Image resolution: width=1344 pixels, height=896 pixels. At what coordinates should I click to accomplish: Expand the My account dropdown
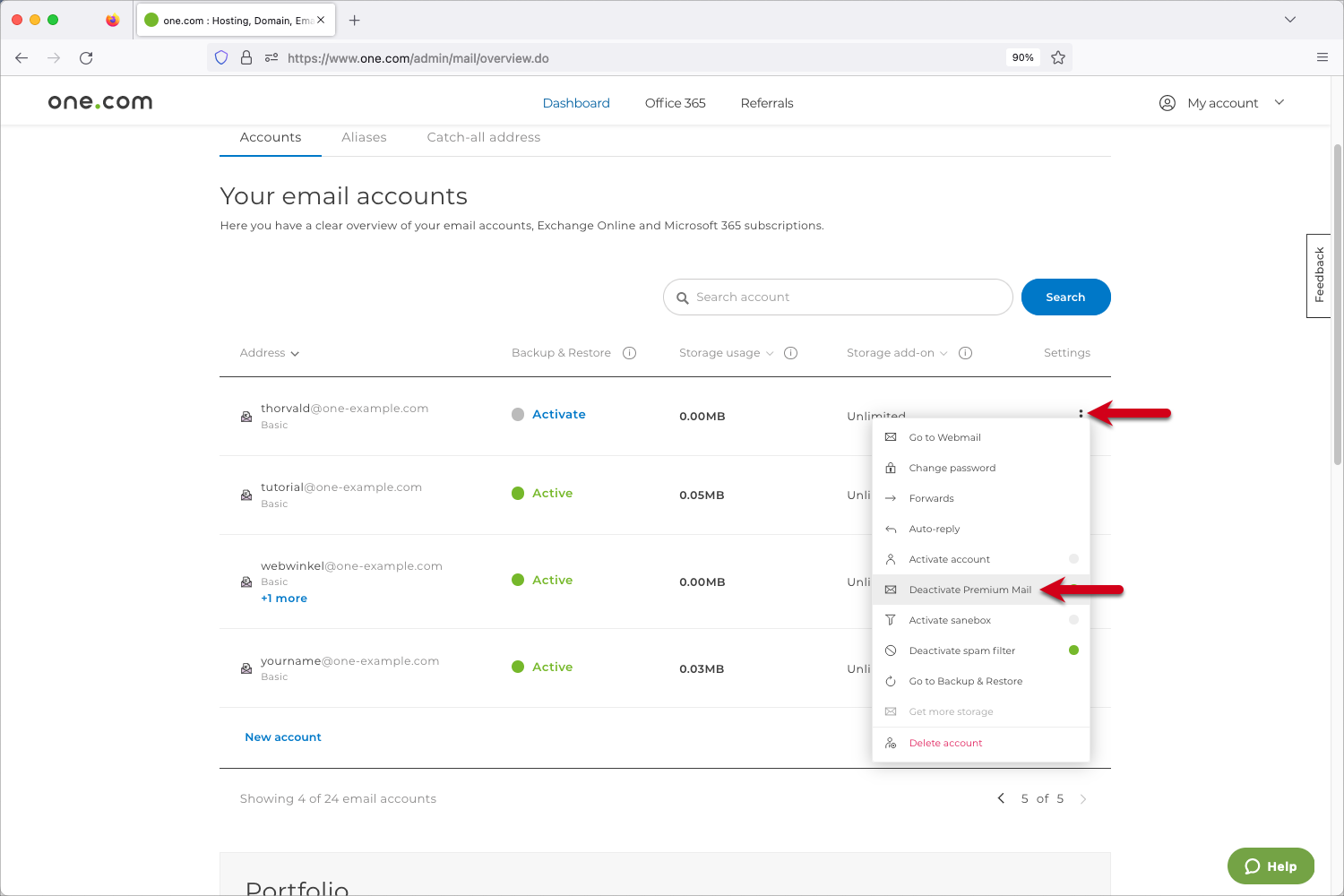point(1279,103)
